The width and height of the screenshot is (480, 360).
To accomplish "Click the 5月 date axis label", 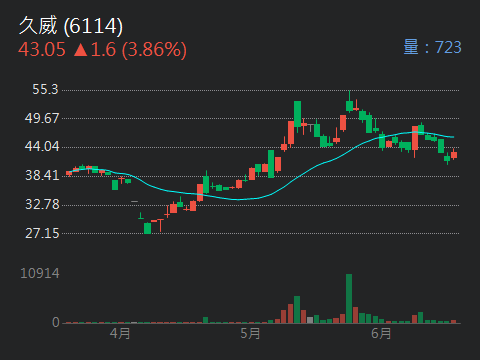I will click(x=250, y=333).
